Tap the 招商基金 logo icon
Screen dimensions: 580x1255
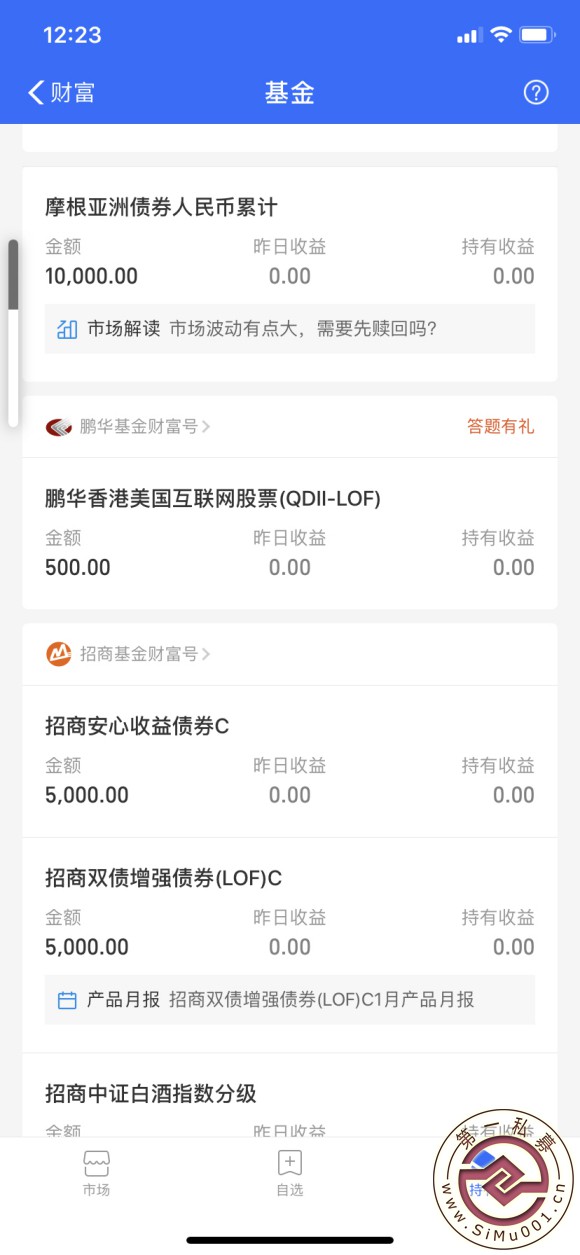(59, 654)
